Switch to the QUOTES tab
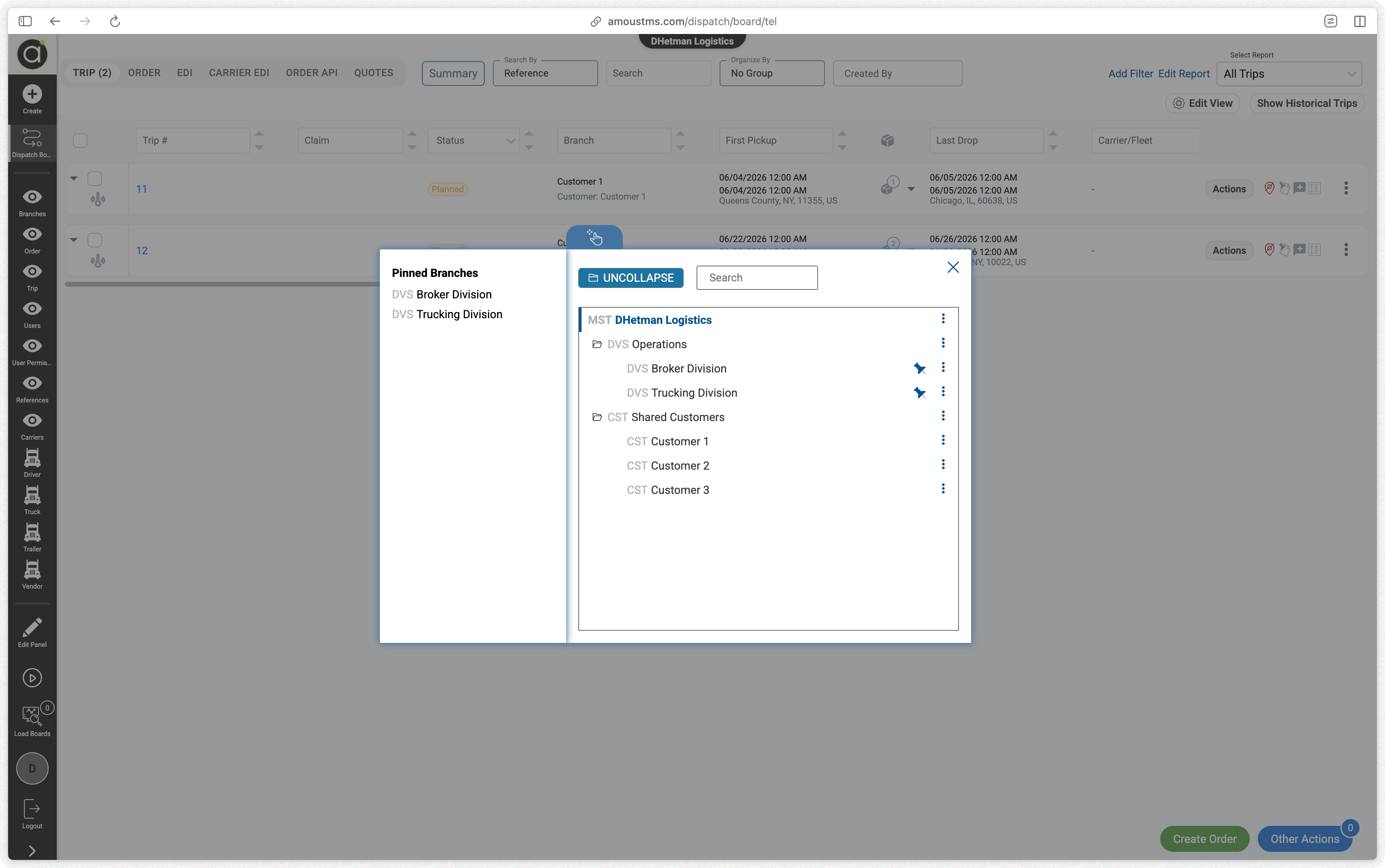 [x=374, y=73]
